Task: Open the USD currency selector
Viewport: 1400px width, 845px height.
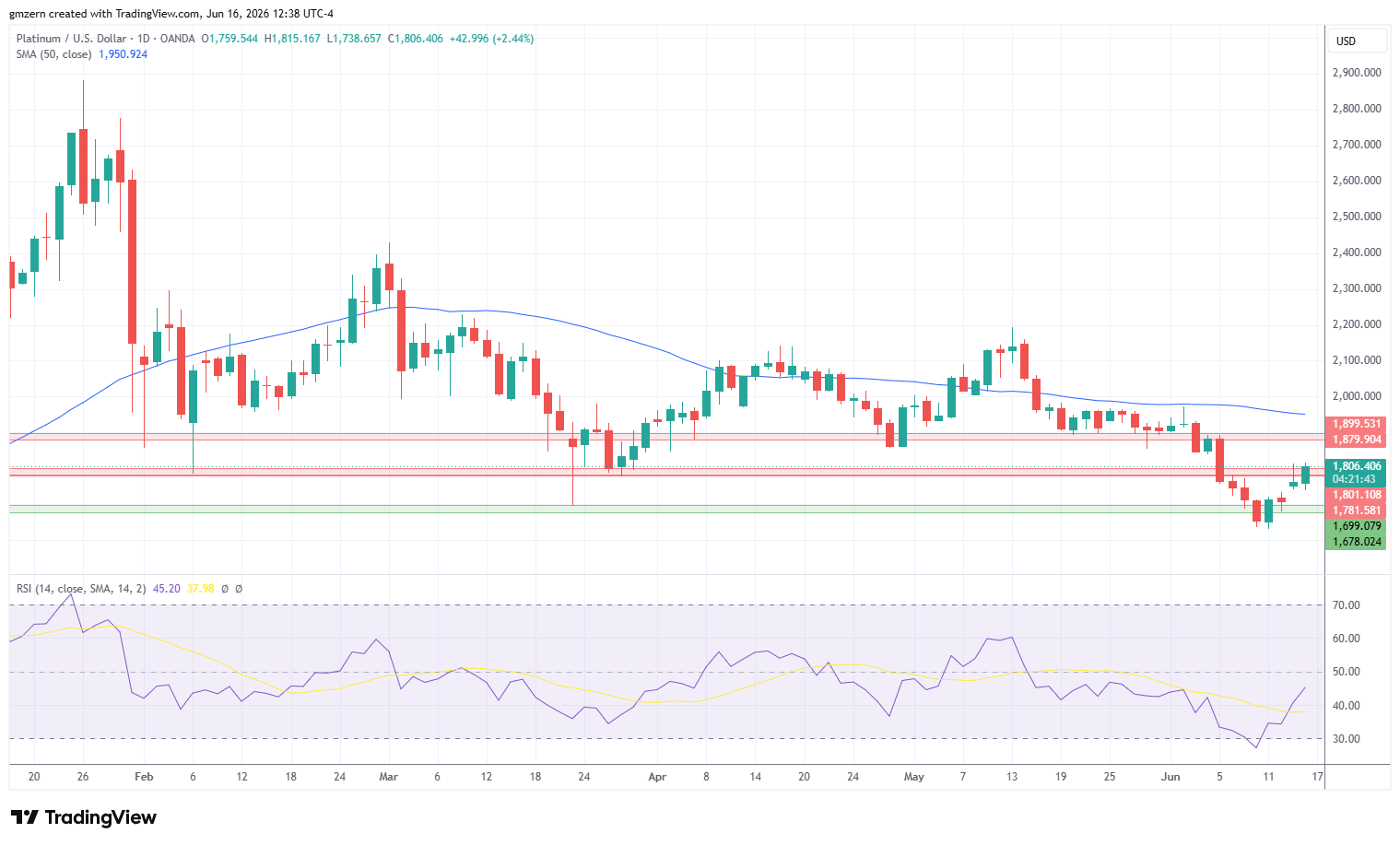Action: point(1358,41)
